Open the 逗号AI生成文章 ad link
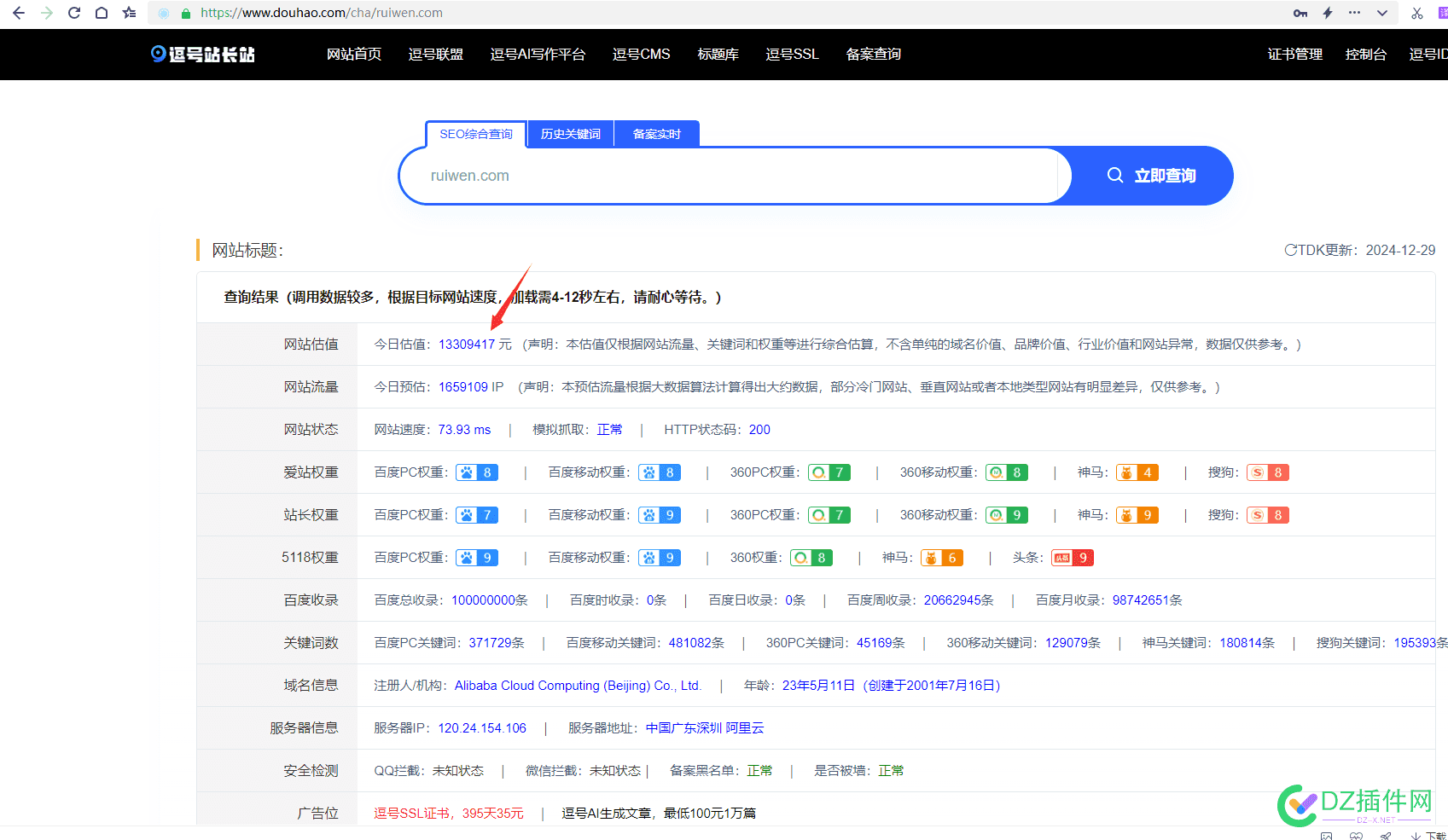 coord(659,814)
